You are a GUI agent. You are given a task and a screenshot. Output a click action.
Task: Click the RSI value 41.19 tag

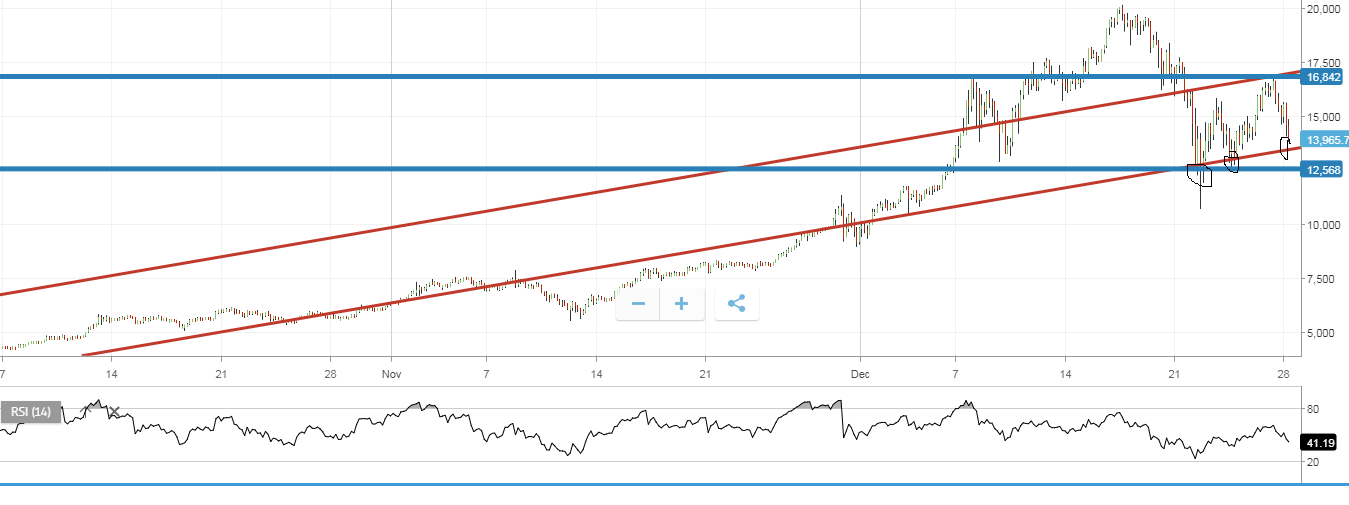(x=1319, y=442)
